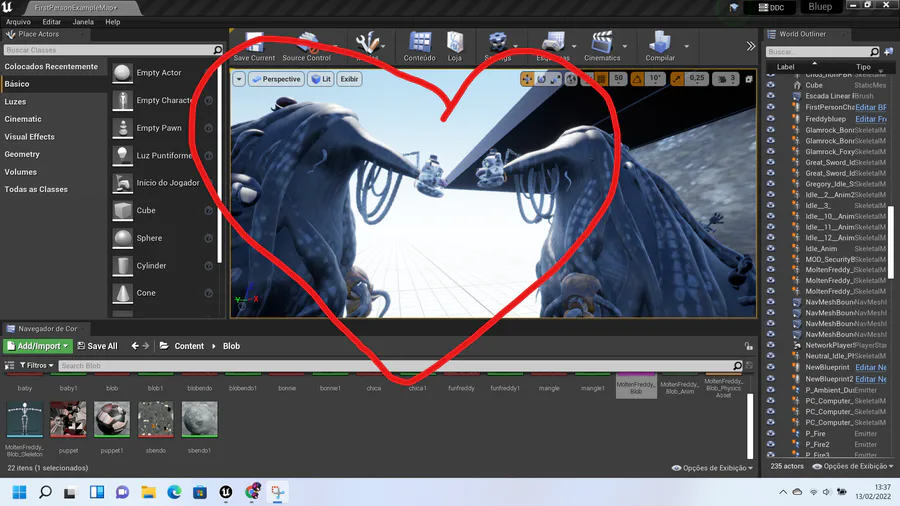Hide the Idle_Anim actor via eye icon

(x=770, y=248)
